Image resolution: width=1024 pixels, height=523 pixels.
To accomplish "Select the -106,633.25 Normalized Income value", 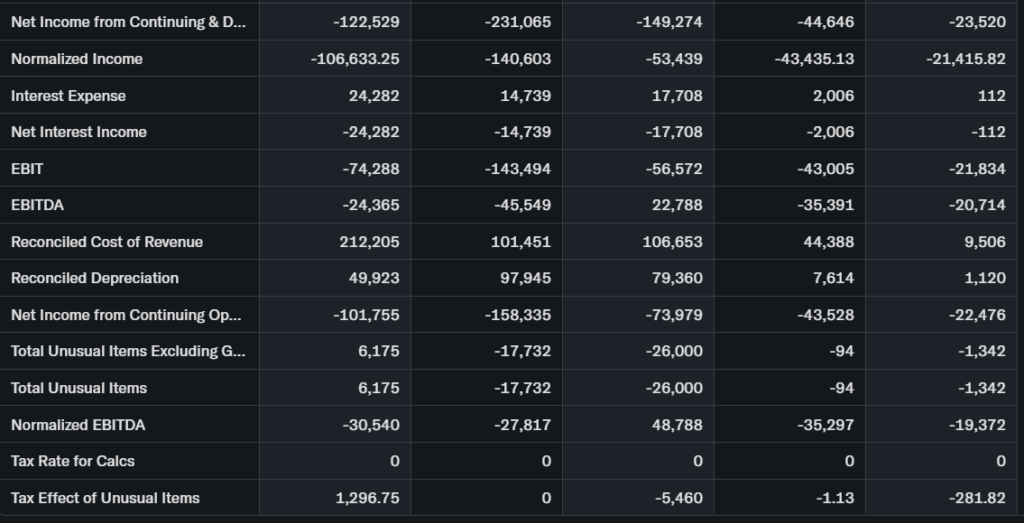I will click(355, 59).
